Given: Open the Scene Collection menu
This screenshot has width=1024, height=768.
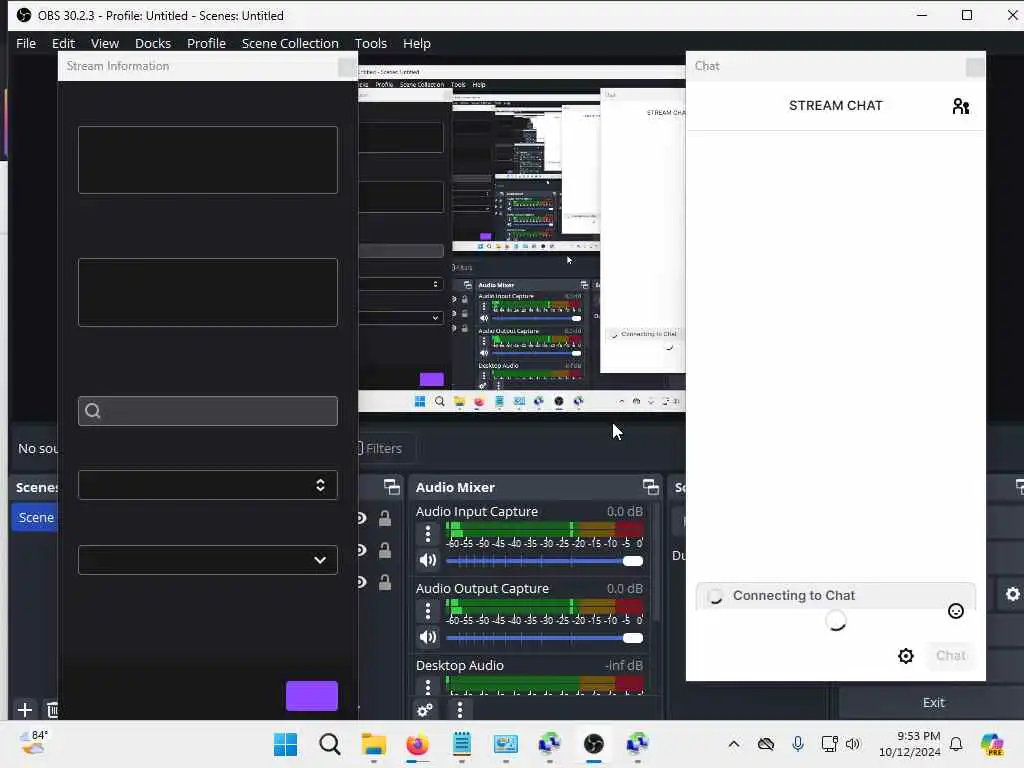Looking at the screenshot, I should 290,43.
